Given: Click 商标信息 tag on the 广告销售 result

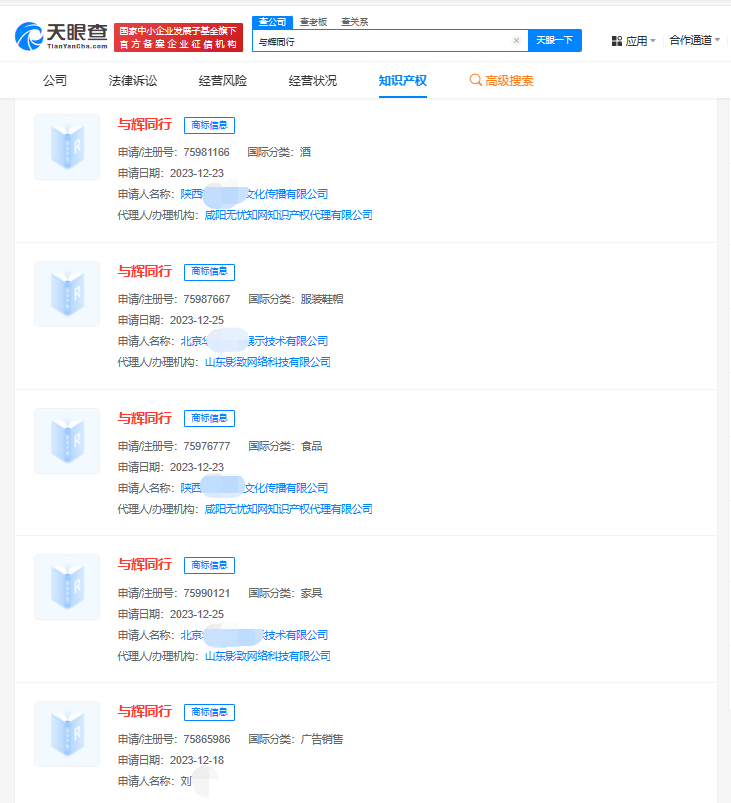Looking at the screenshot, I should (x=210, y=712).
